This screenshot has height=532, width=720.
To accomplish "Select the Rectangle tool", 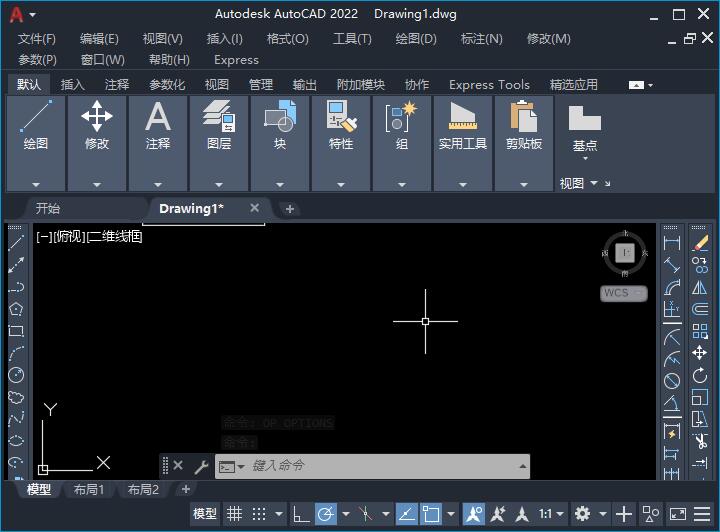I will click(16, 330).
